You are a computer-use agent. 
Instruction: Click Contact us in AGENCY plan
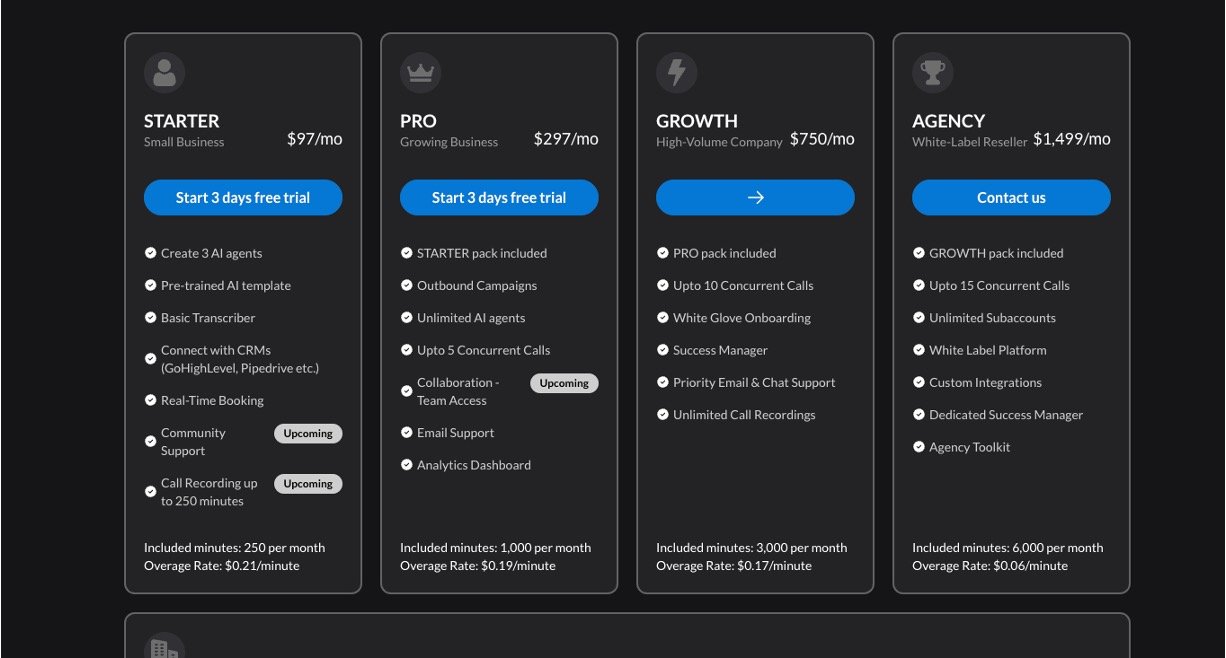click(x=1011, y=198)
